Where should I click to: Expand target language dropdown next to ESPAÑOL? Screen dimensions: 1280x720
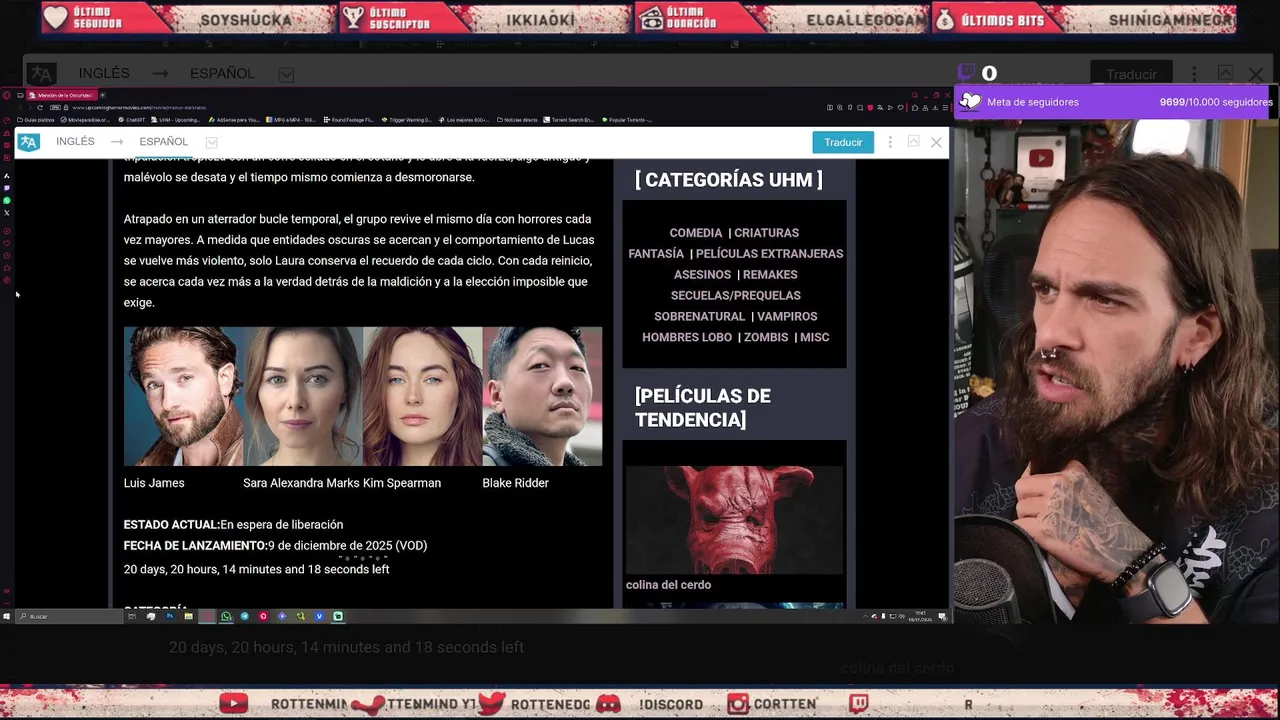(x=211, y=142)
